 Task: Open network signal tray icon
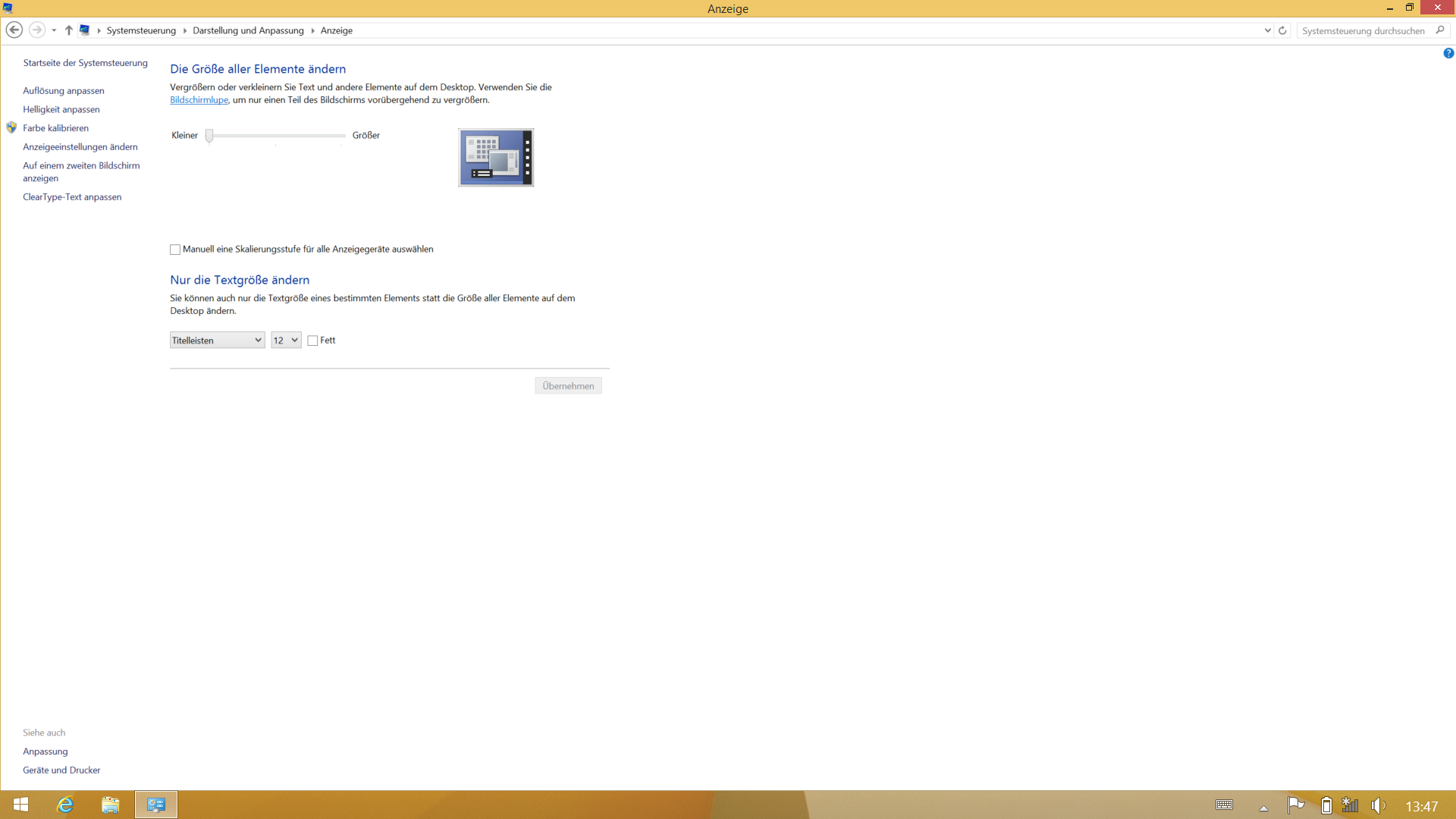(x=1350, y=805)
